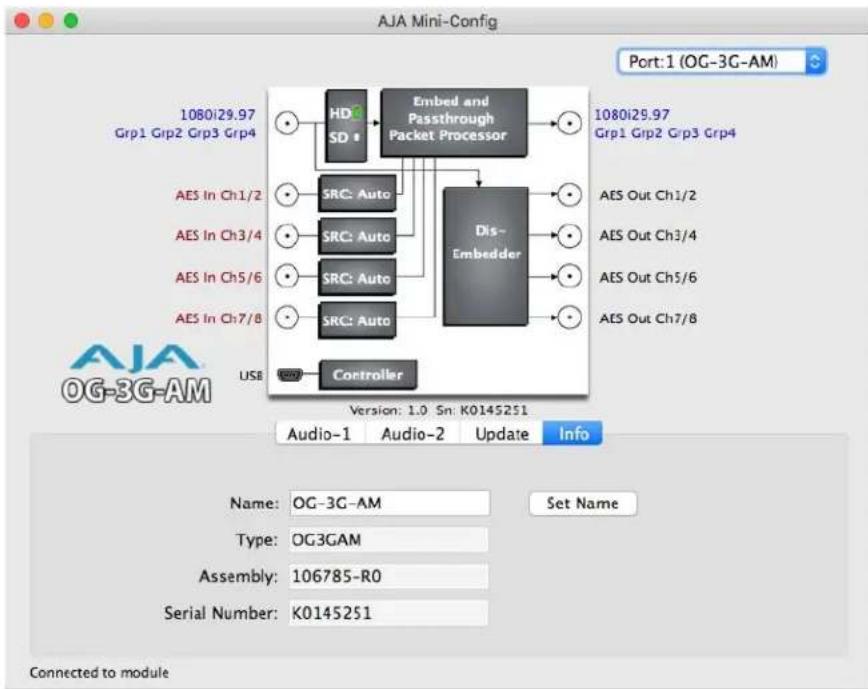This screenshot has width=868, height=689.
Task: Click the AES Out Ch5/6 connector icon
Action: 569,276
